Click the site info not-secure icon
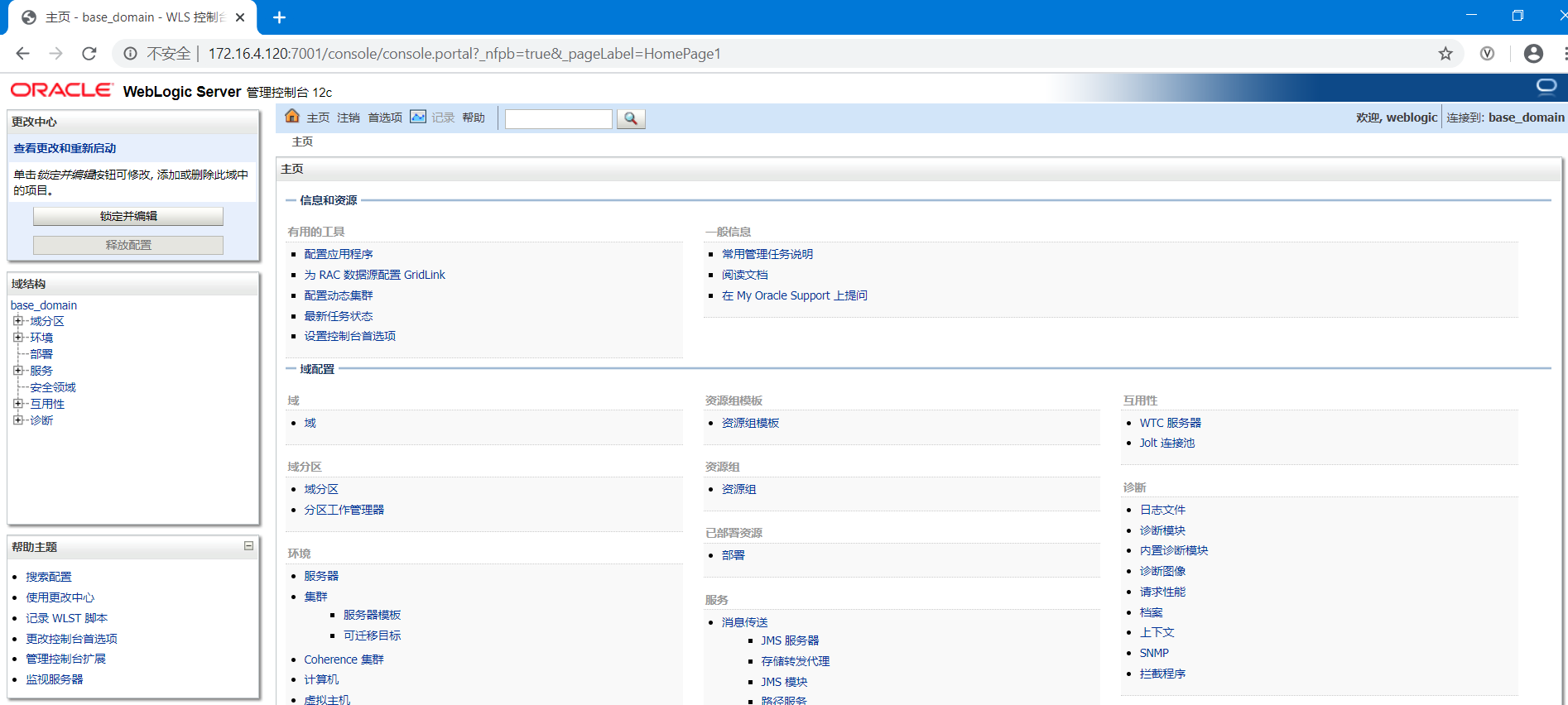 tap(130, 54)
